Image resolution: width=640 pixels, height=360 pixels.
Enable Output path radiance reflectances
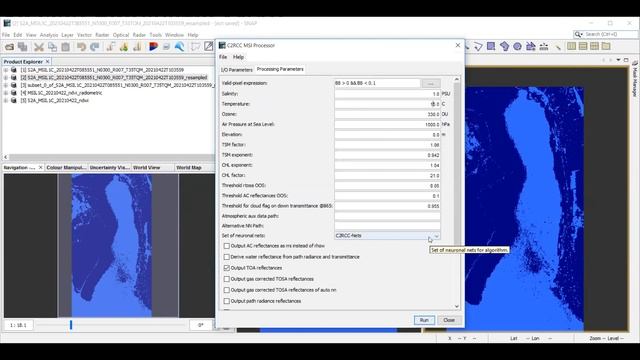(x=227, y=301)
